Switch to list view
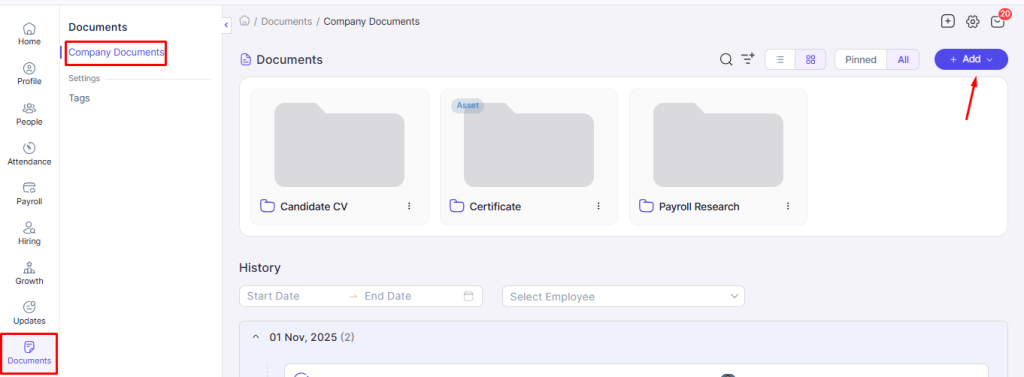The height and width of the screenshot is (377, 1024). (x=780, y=59)
